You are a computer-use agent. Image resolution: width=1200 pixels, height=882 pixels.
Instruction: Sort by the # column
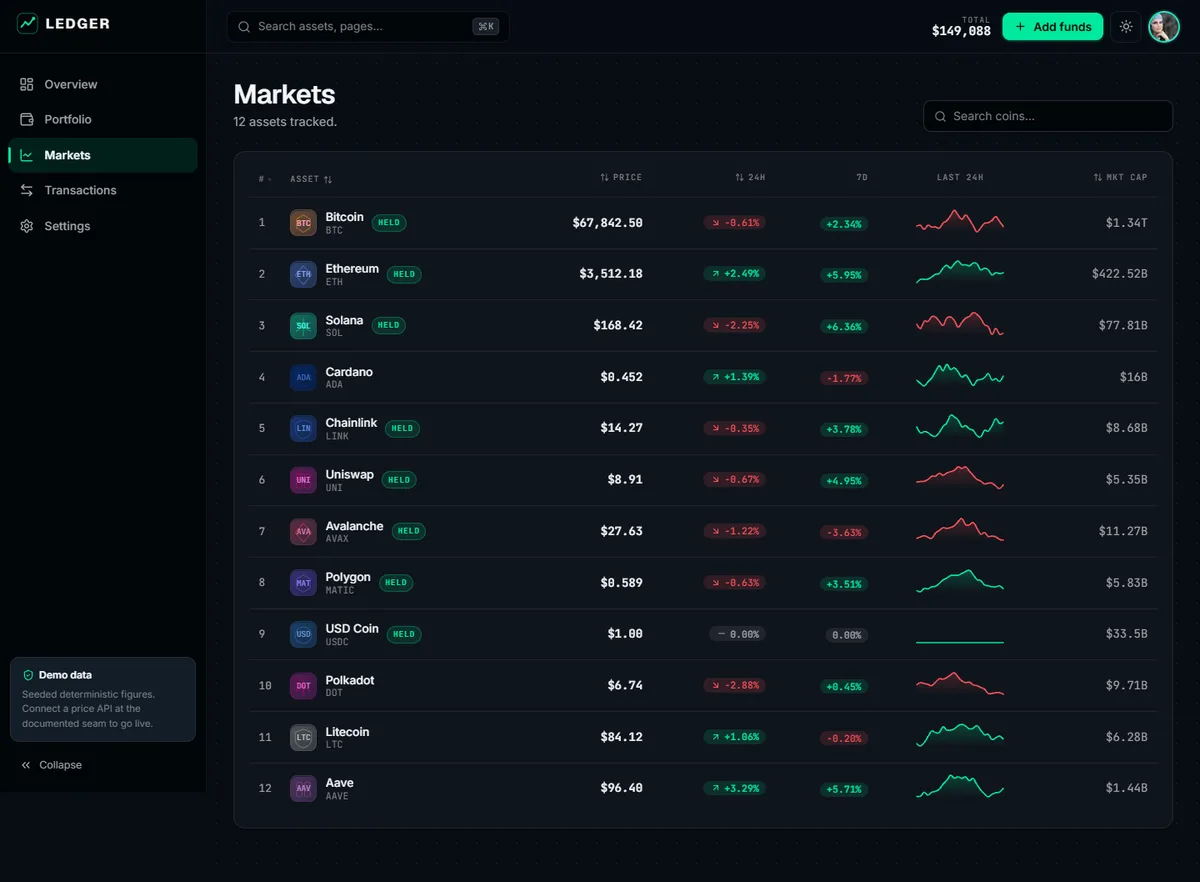pos(264,178)
